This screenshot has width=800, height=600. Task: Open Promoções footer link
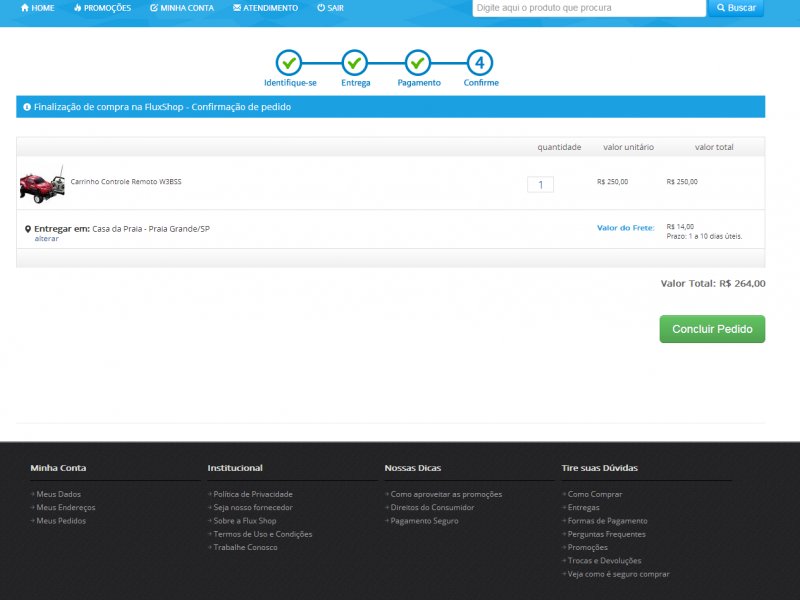[x=588, y=547]
